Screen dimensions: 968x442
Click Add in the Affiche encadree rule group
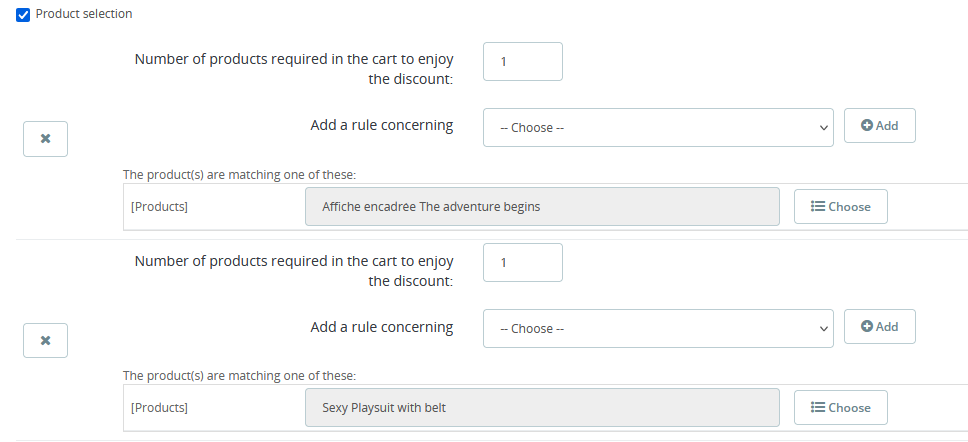tap(879, 126)
